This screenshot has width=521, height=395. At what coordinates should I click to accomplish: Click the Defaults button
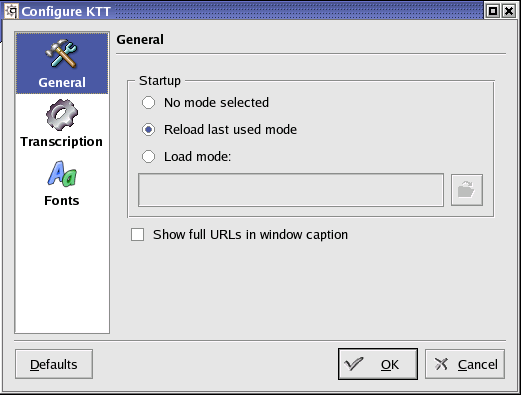(54, 364)
